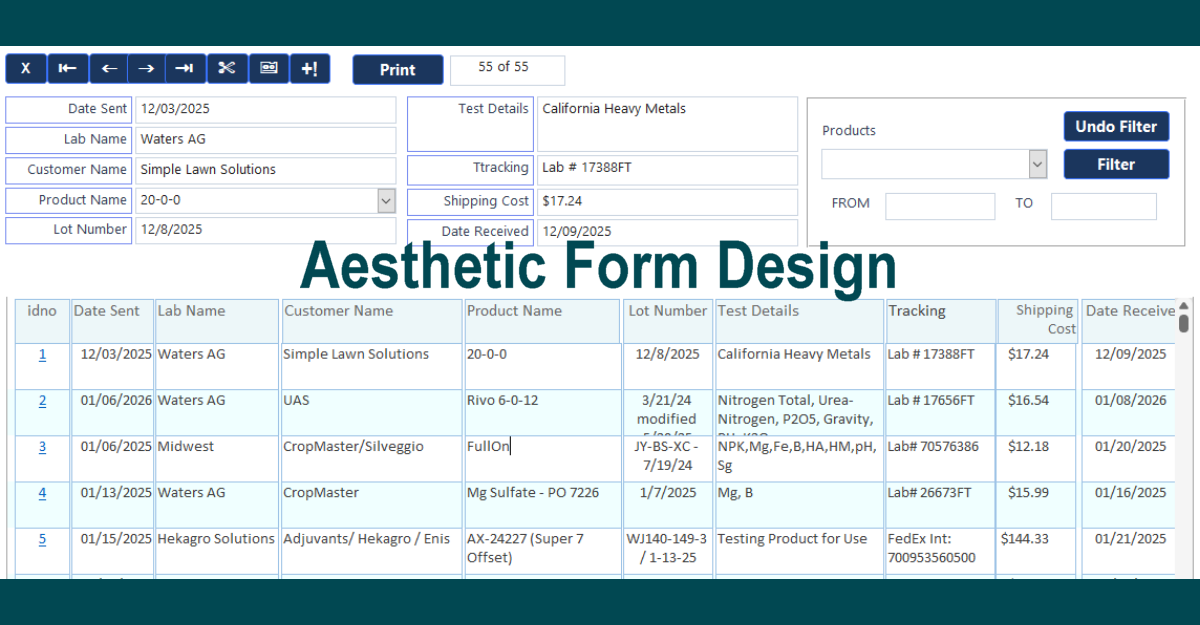Click the scrollbar up arrow of the table
This screenshot has height=625, width=1200.
pos(1184,306)
